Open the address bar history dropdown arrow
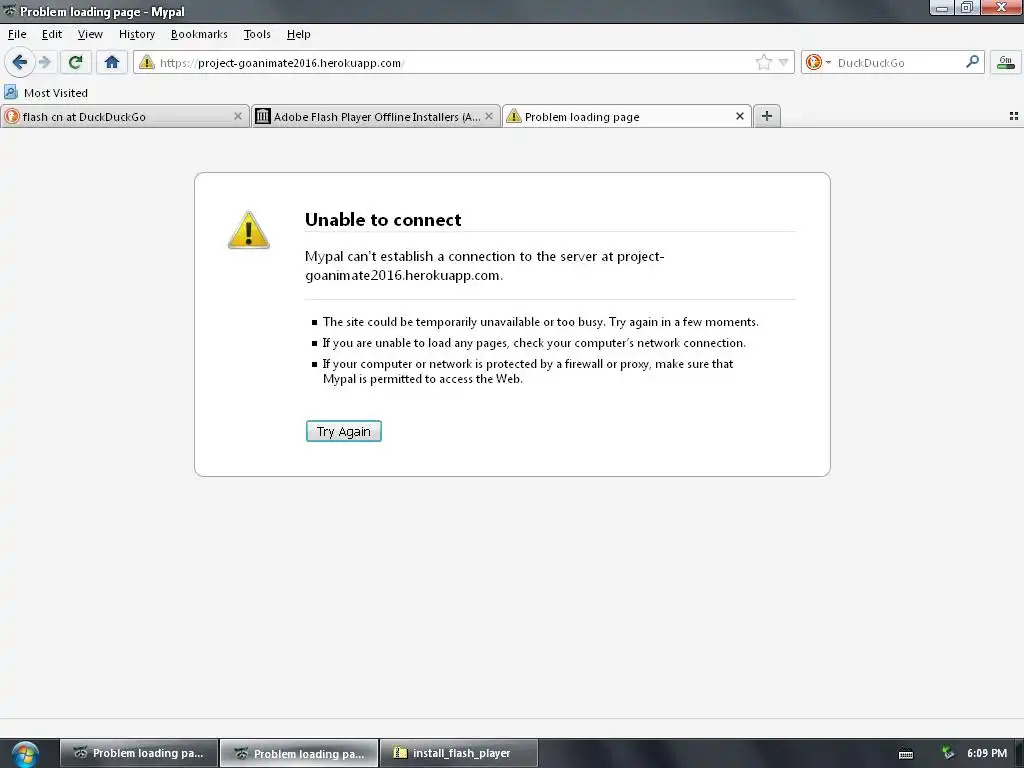1024x768 pixels. [x=783, y=63]
